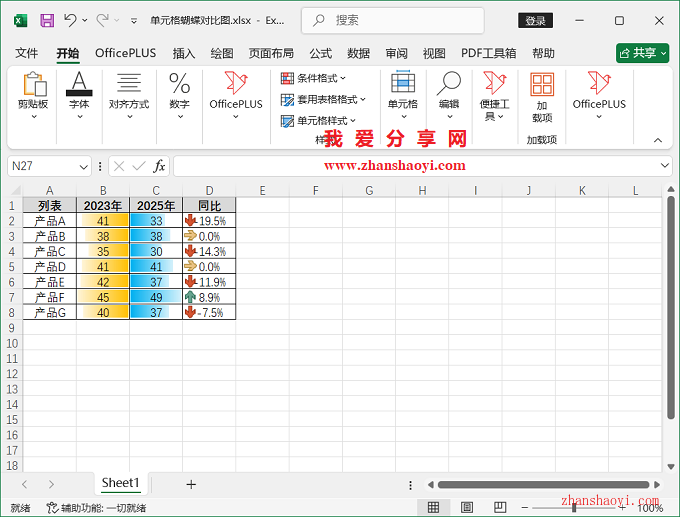Open the 剪贴板 clipboard group

pos(33,95)
